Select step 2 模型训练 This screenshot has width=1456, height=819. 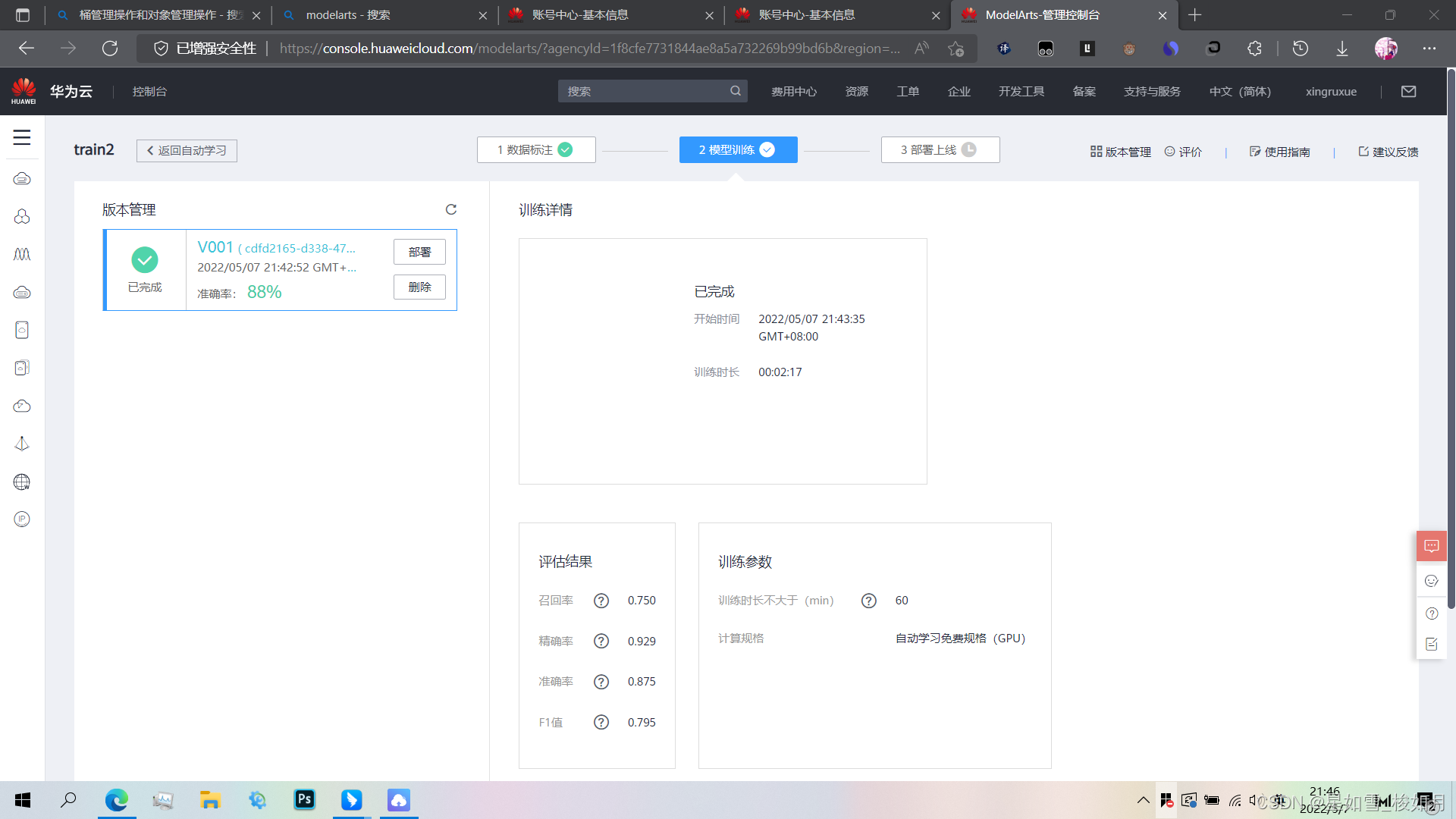(738, 150)
